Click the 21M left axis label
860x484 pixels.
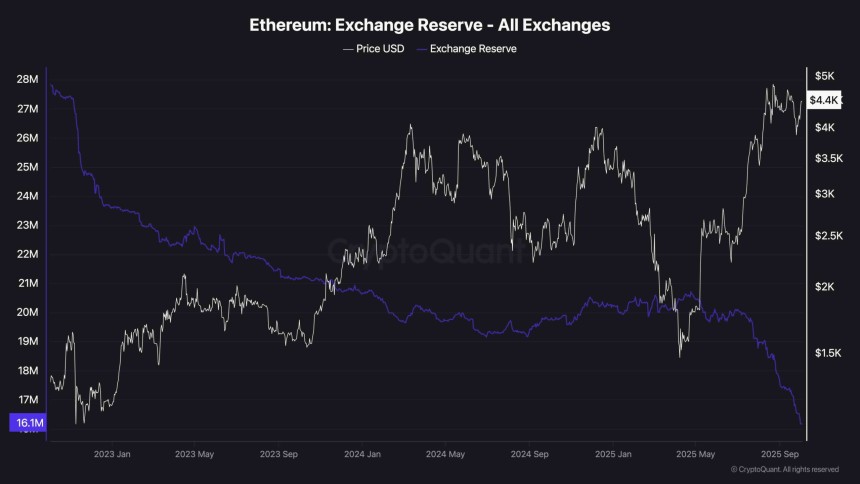click(x=27, y=283)
